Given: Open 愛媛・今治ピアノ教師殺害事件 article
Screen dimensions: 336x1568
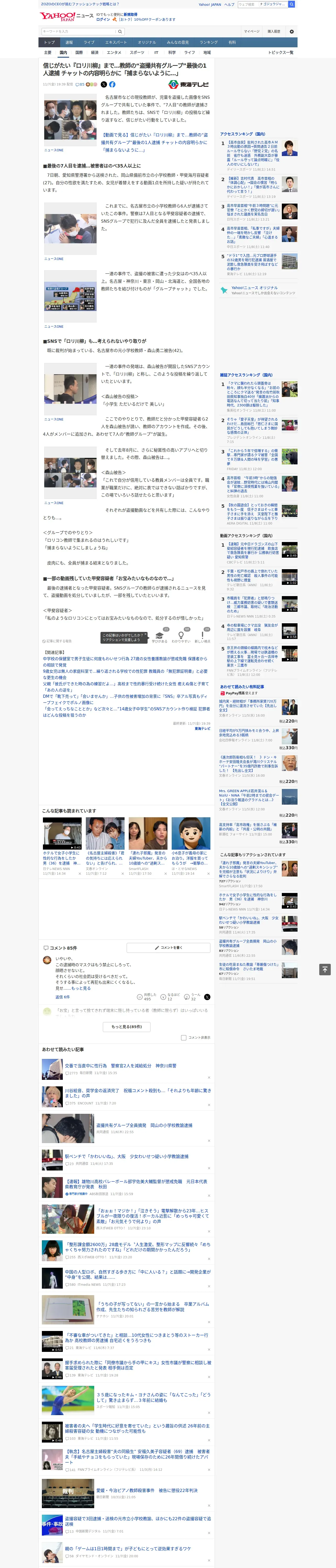Looking at the screenshot, I should click(147, 1490).
